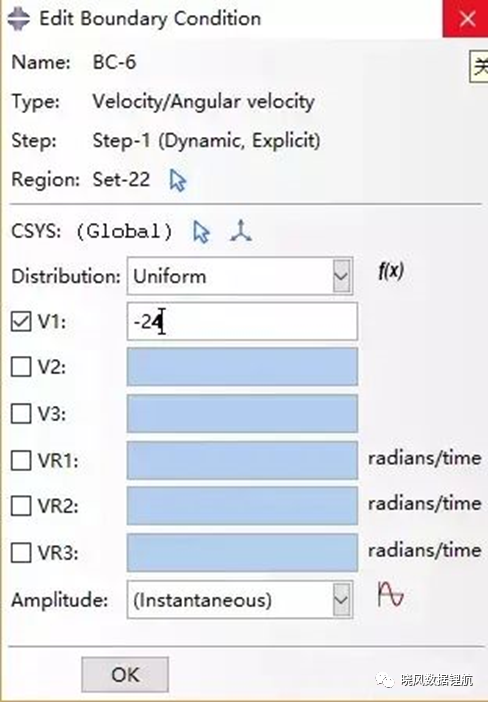Click the CSYS selection arrow icon
Viewport: 488px width, 702px height.
tap(201, 232)
